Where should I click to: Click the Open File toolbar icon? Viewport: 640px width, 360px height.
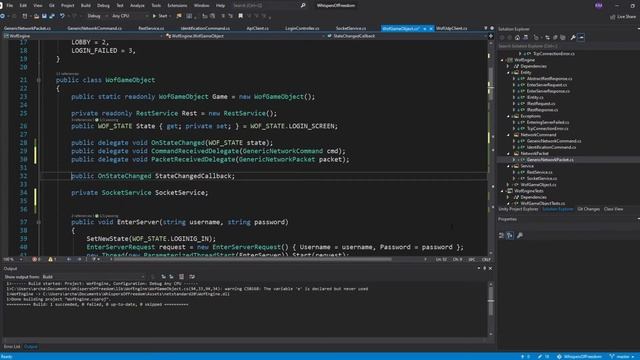pyautogui.click(x=36, y=16)
